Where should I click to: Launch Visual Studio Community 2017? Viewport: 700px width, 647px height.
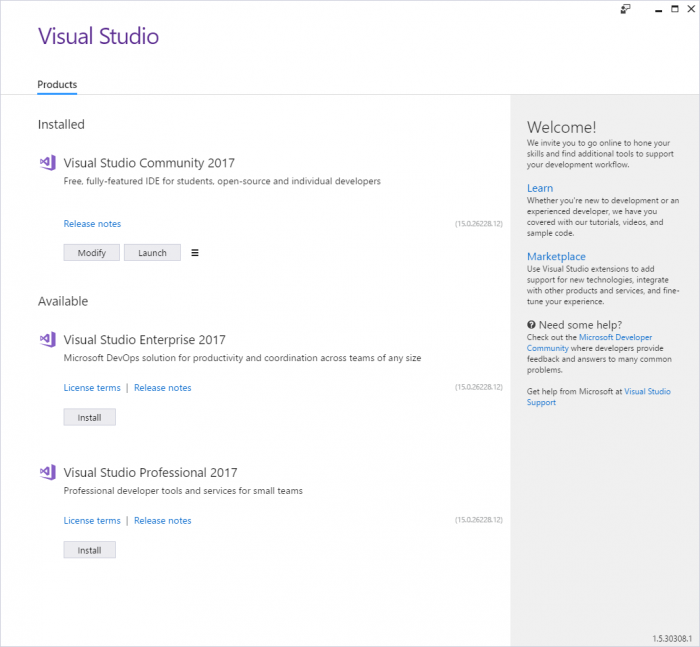pyautogui.click(x=152, y=252)
